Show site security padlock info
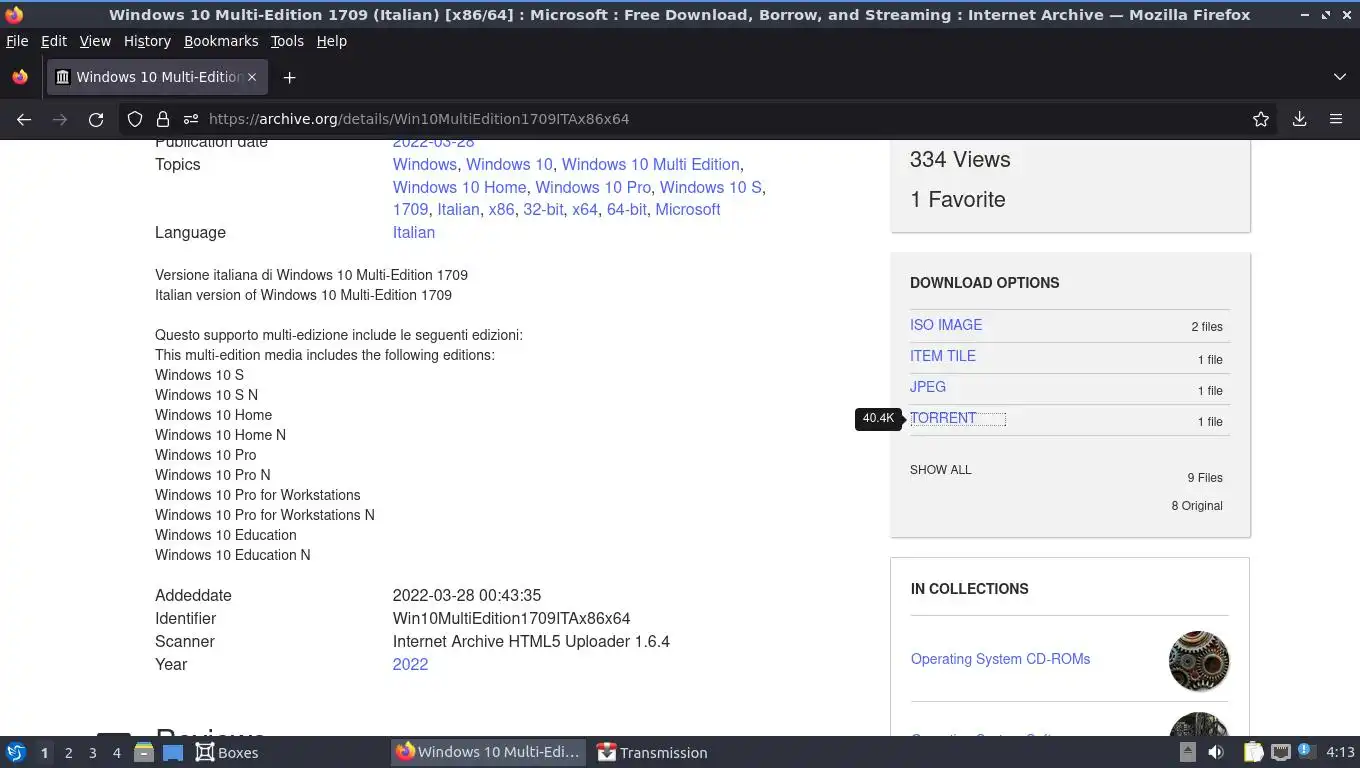The image size is (1360, 768). pos(163,119)
